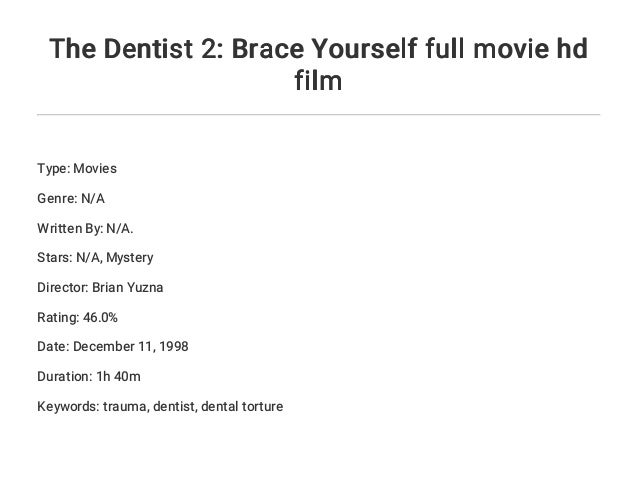Click the 'Date:' label
The width and height of the screenshot is (638, 479).
tap(53, 346)
